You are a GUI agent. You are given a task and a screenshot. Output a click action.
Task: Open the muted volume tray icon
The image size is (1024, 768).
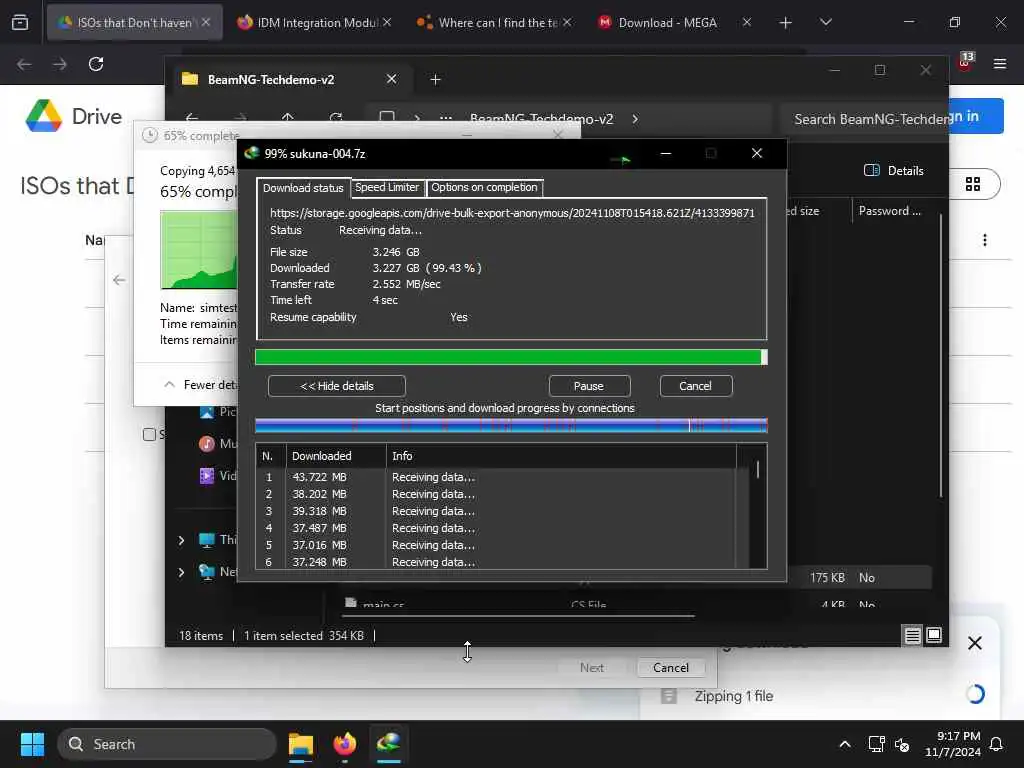point(902,744)
